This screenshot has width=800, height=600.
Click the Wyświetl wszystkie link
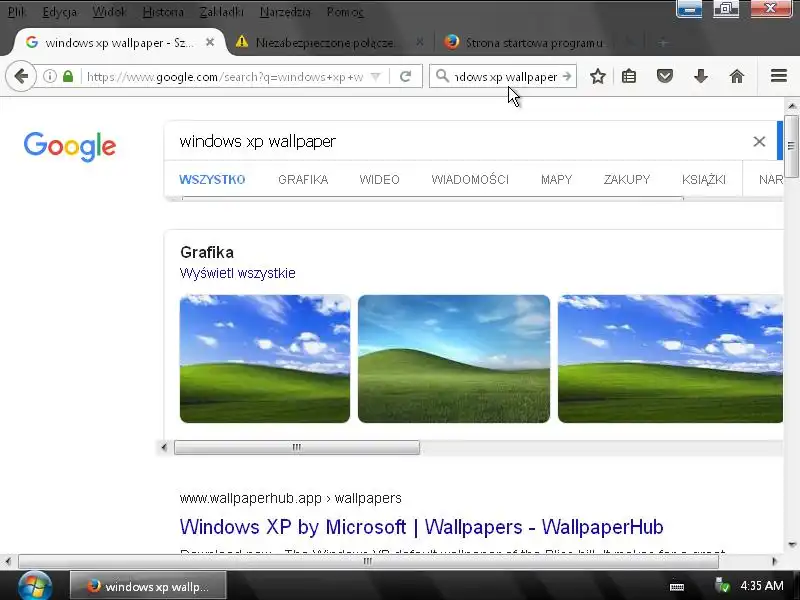(x=237, y=273)
